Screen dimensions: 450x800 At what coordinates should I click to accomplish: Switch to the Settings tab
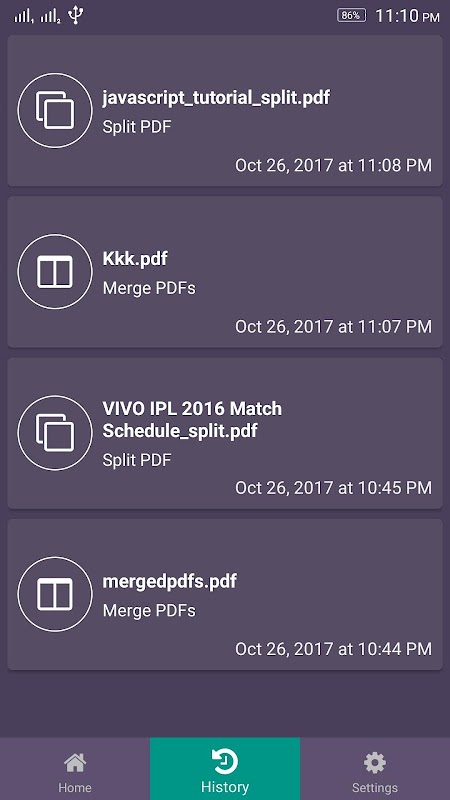pyautogui.click(x=375, y=768)
